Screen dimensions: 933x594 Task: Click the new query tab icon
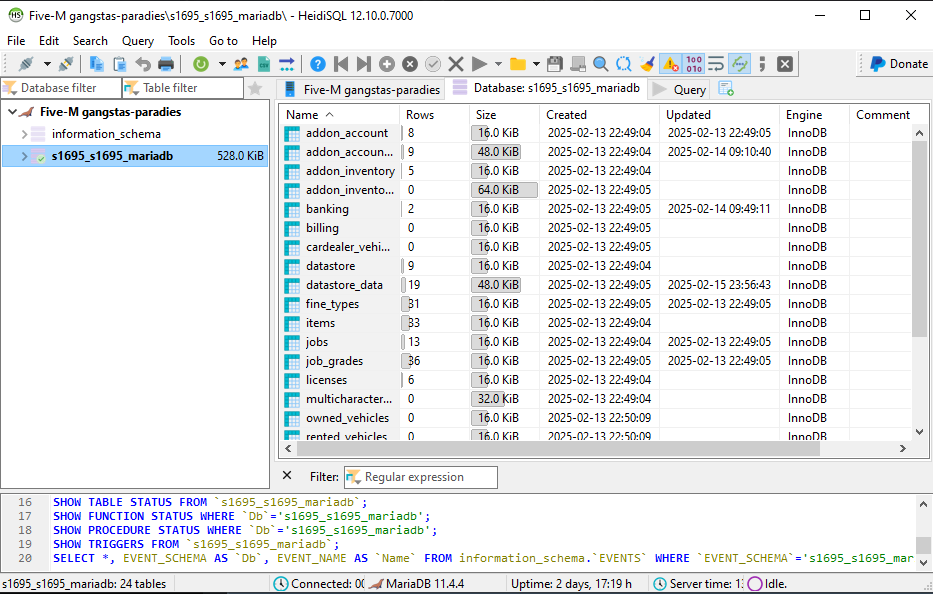click(726, 89)
